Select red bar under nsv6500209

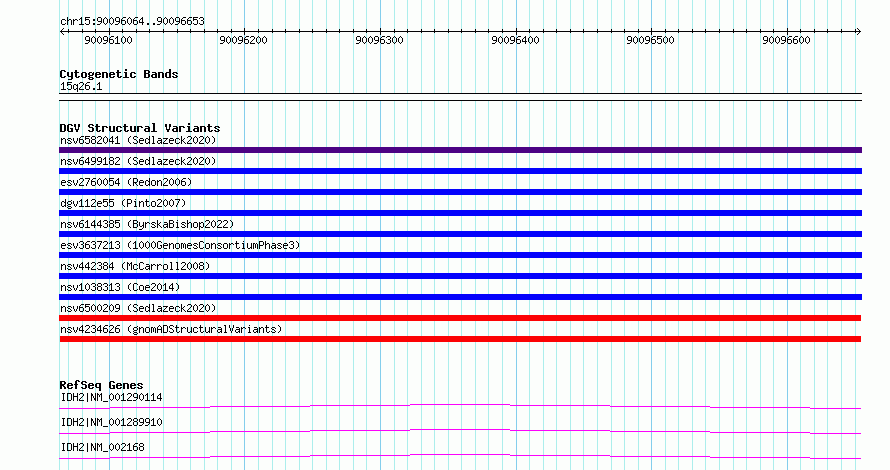click(x=460, y=318)
